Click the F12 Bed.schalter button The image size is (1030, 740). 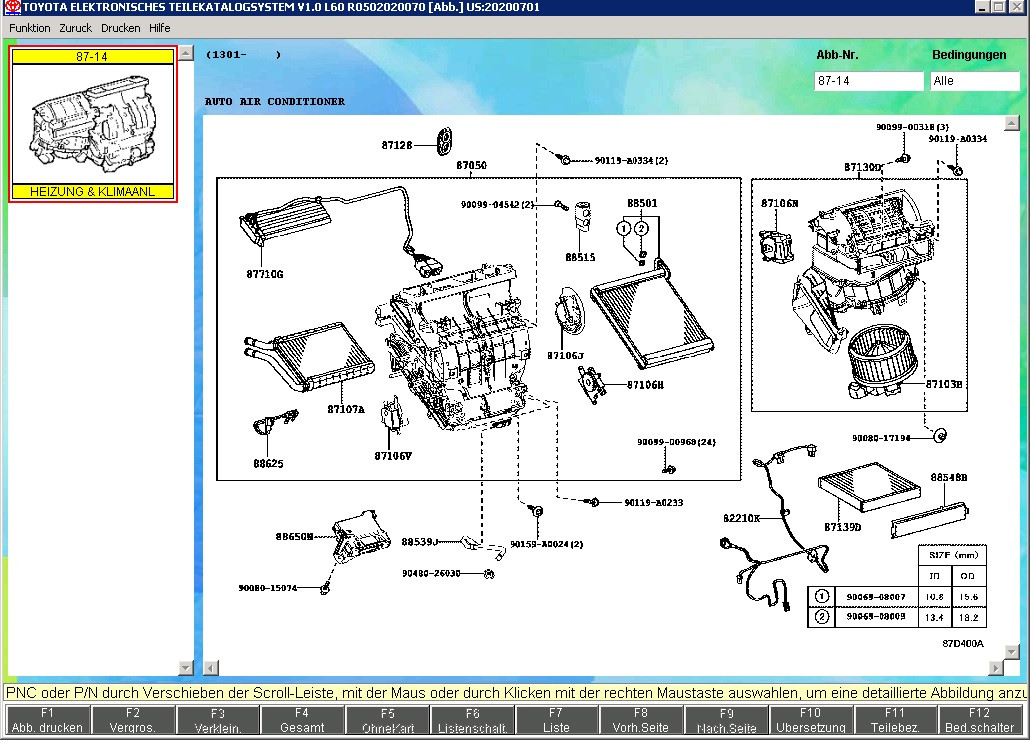(x=979, y=720)
